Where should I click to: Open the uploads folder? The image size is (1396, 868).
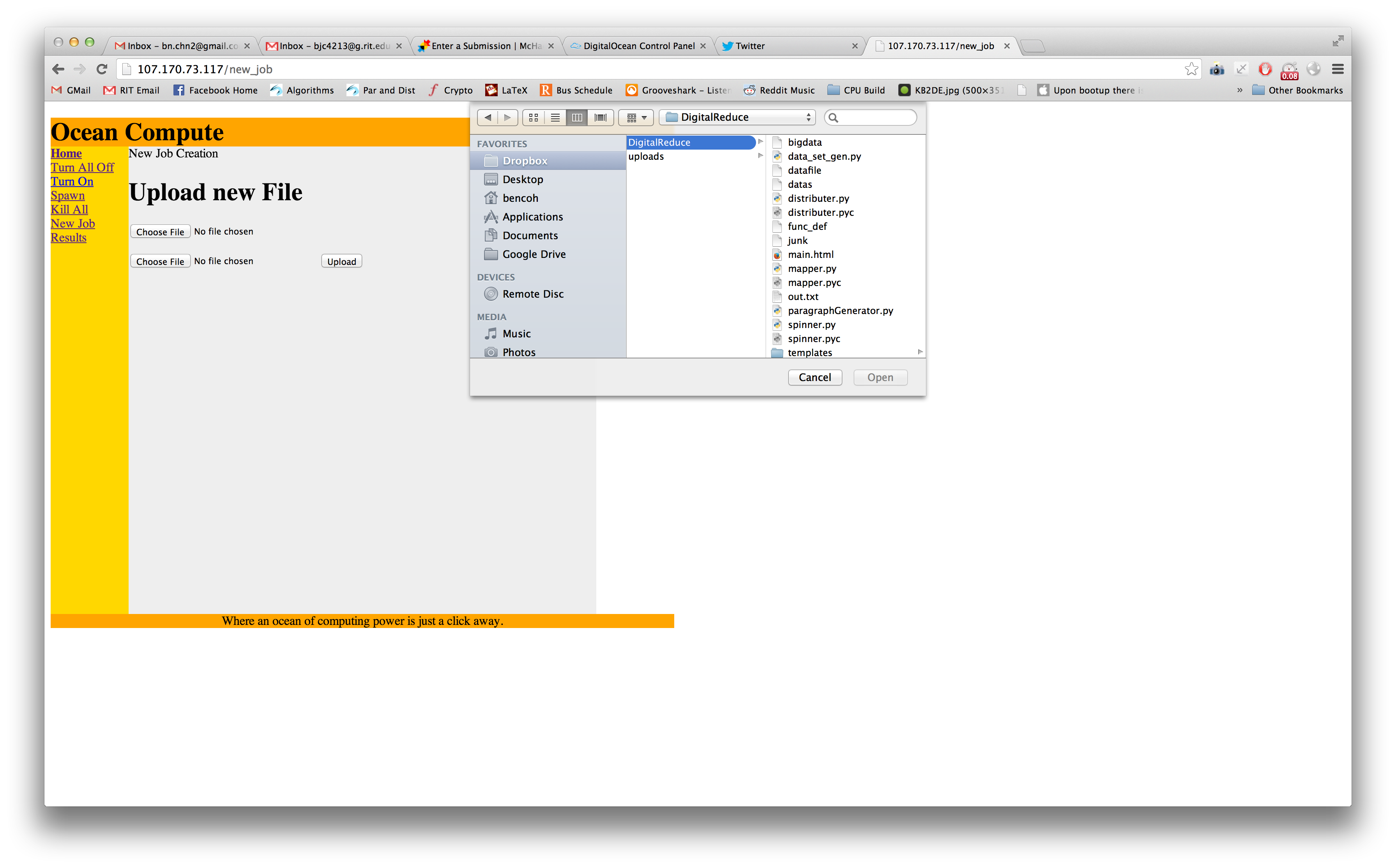tap(646, 156)
